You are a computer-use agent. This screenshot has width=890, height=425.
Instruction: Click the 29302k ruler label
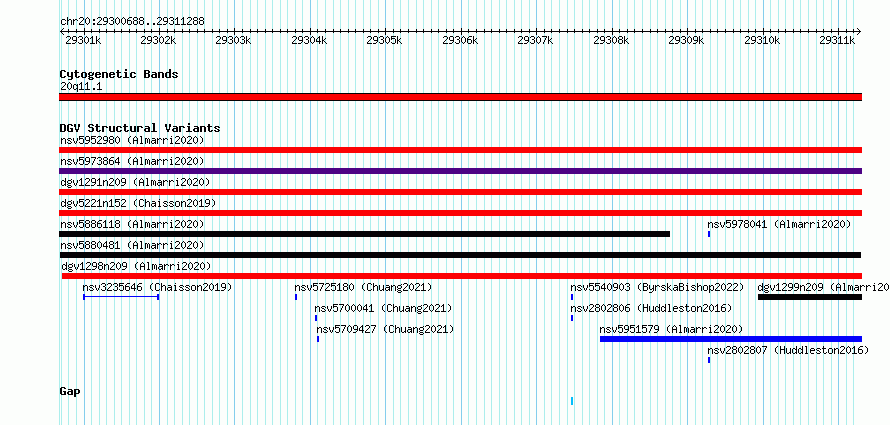[158, 40]
